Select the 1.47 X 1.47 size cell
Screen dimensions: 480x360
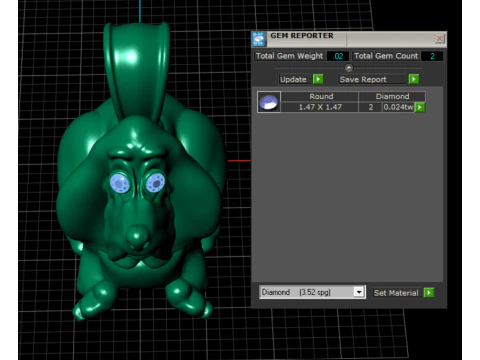coord(320,107)
